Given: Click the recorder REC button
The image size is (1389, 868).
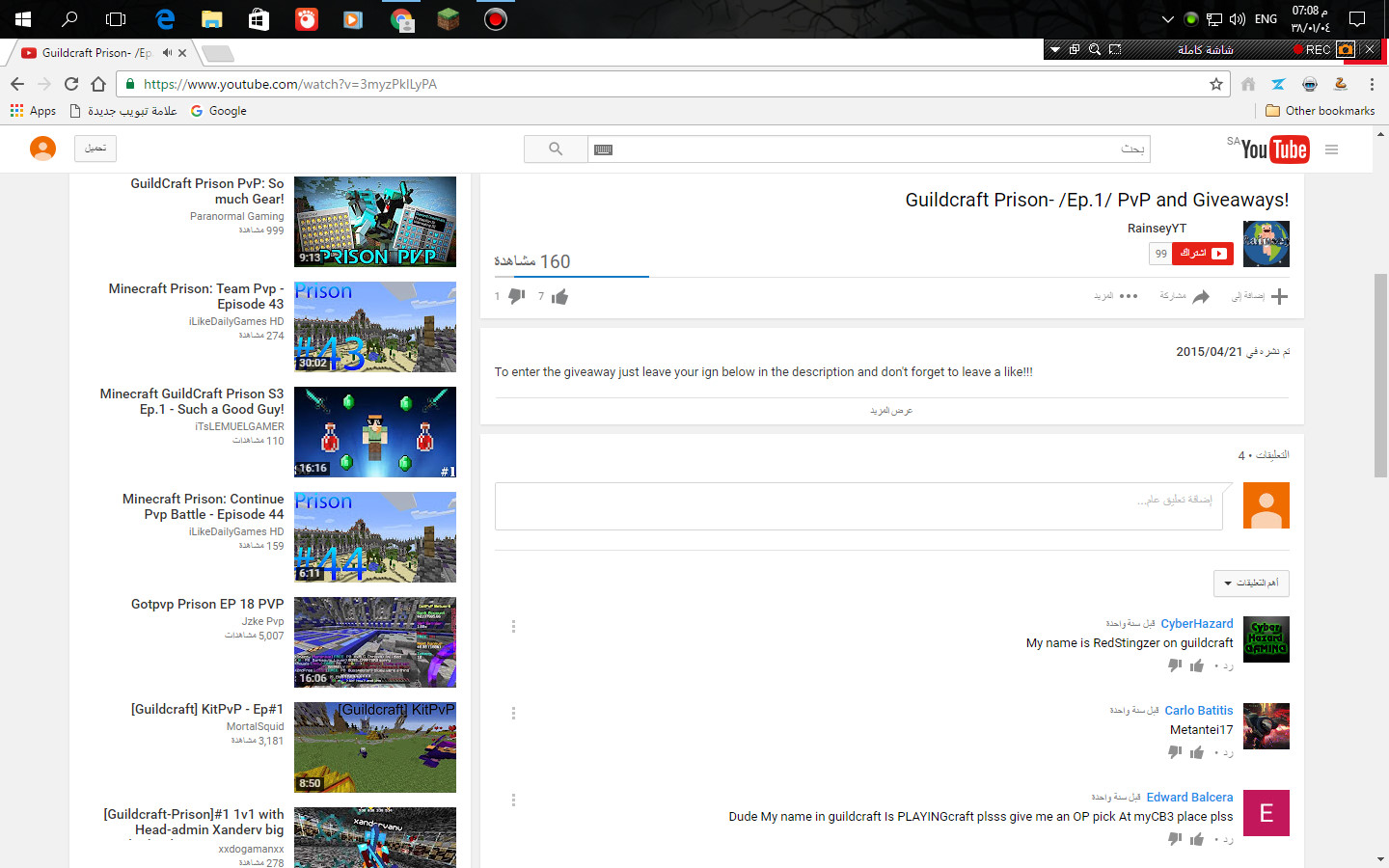Looking at the screenshot, I should (1313, 49).
